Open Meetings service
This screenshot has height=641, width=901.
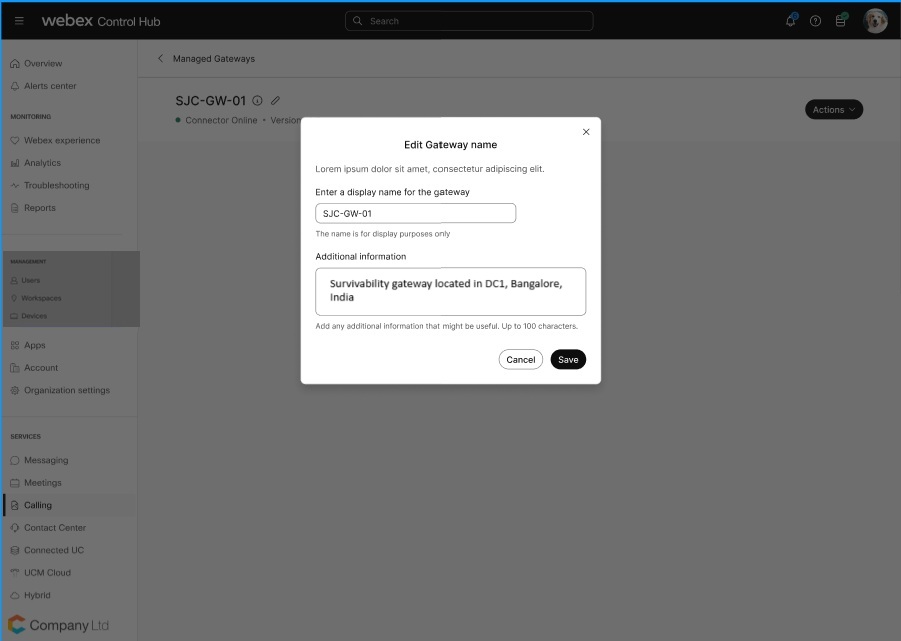coord(43,483)
